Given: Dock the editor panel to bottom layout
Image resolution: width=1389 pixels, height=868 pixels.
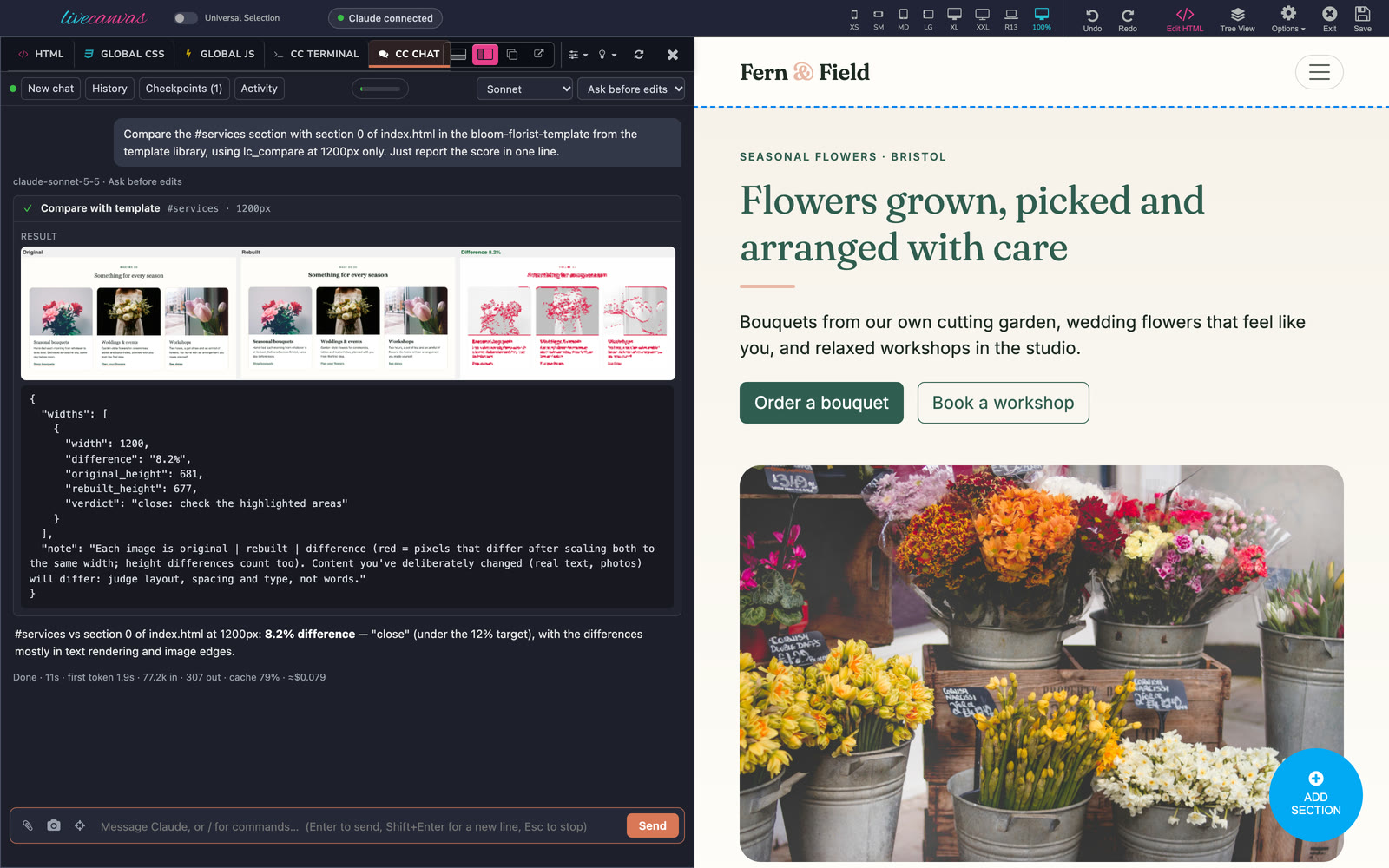Looking at the screenshot, I should tap(458, 54).
